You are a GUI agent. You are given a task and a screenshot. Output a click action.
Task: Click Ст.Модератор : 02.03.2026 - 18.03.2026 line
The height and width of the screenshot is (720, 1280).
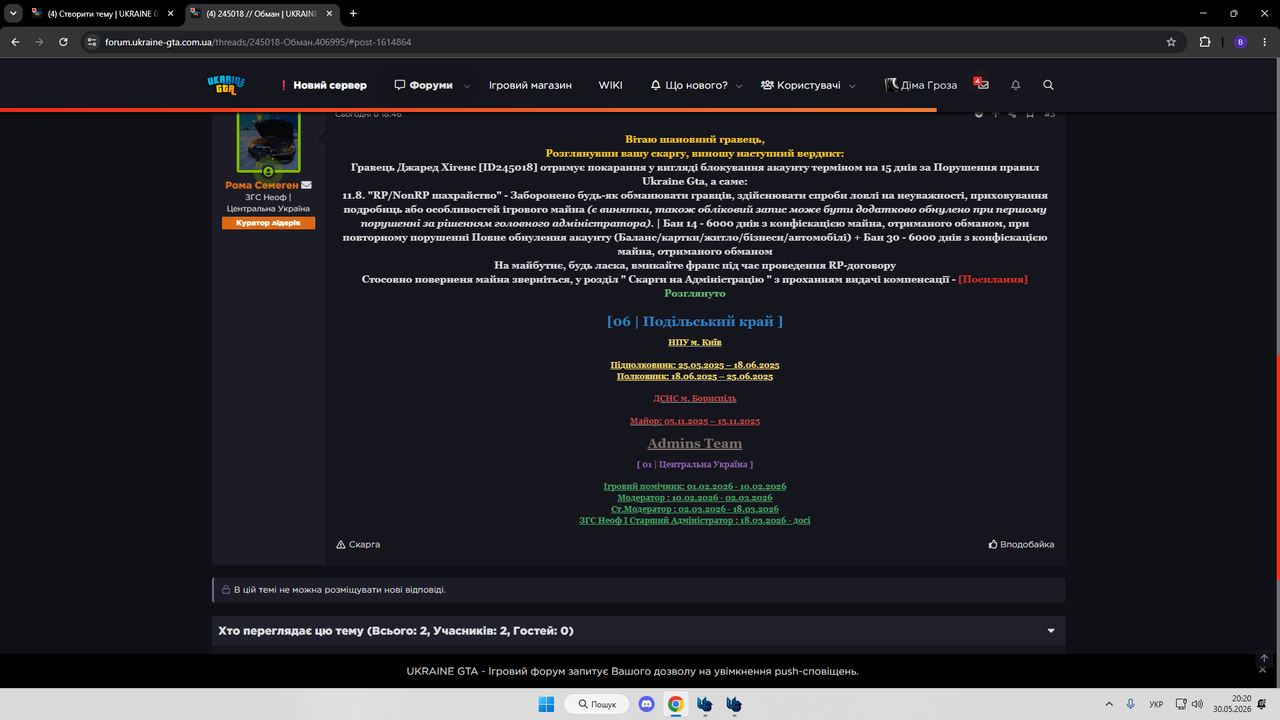(x=695, y=509)
